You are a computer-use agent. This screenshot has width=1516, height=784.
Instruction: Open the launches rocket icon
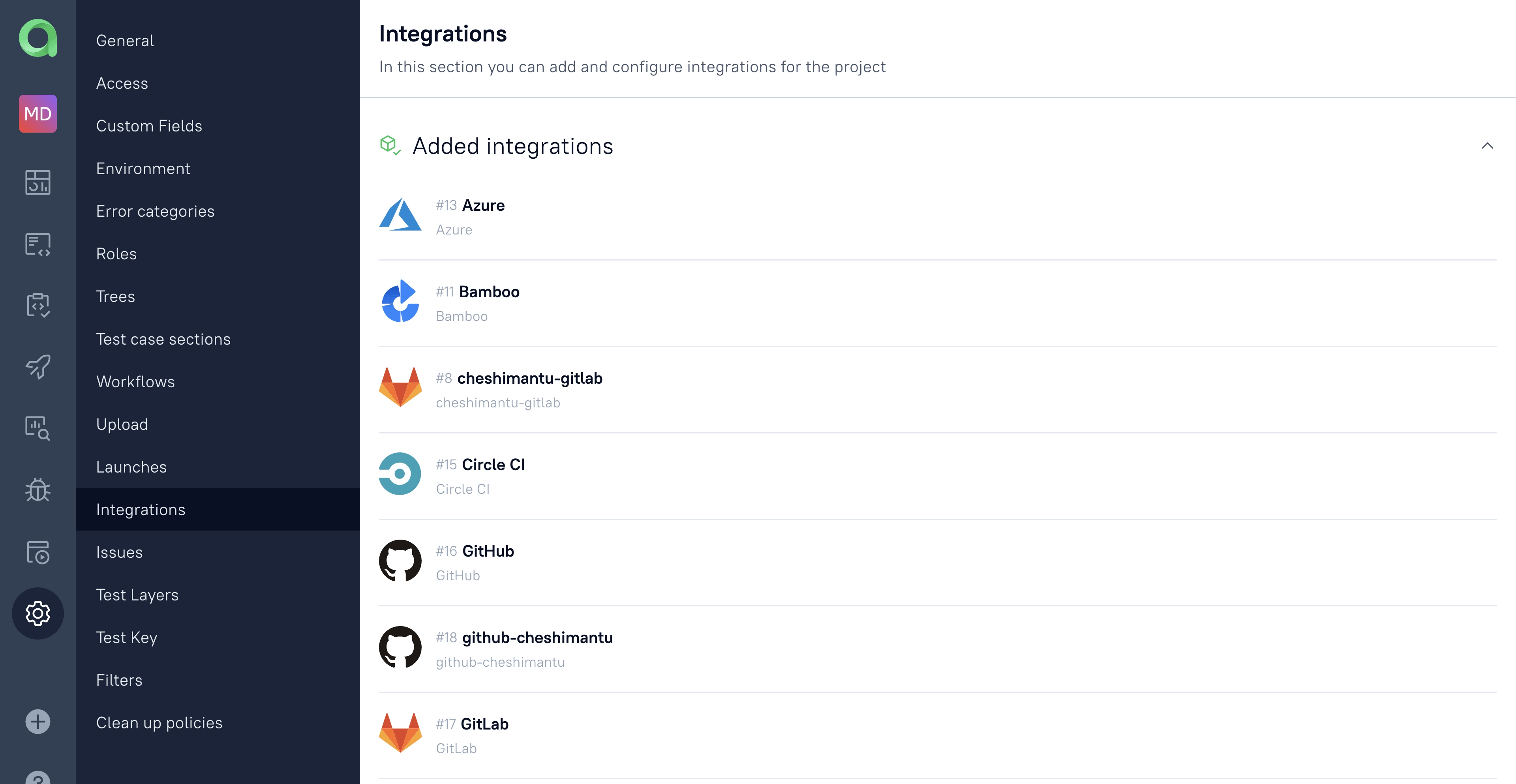(x=38, y=366)
